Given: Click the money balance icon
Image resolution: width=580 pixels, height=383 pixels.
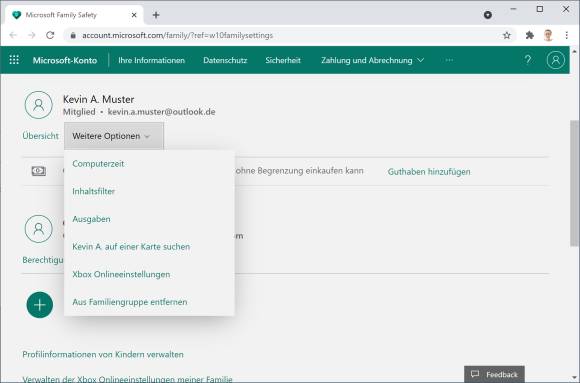Looking at the screenshot, I should pyautogui.click(x=38, y=171).
